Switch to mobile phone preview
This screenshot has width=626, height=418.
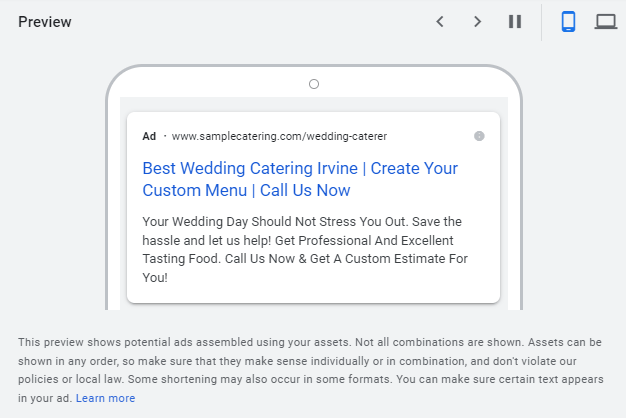(x=568, y=22)
